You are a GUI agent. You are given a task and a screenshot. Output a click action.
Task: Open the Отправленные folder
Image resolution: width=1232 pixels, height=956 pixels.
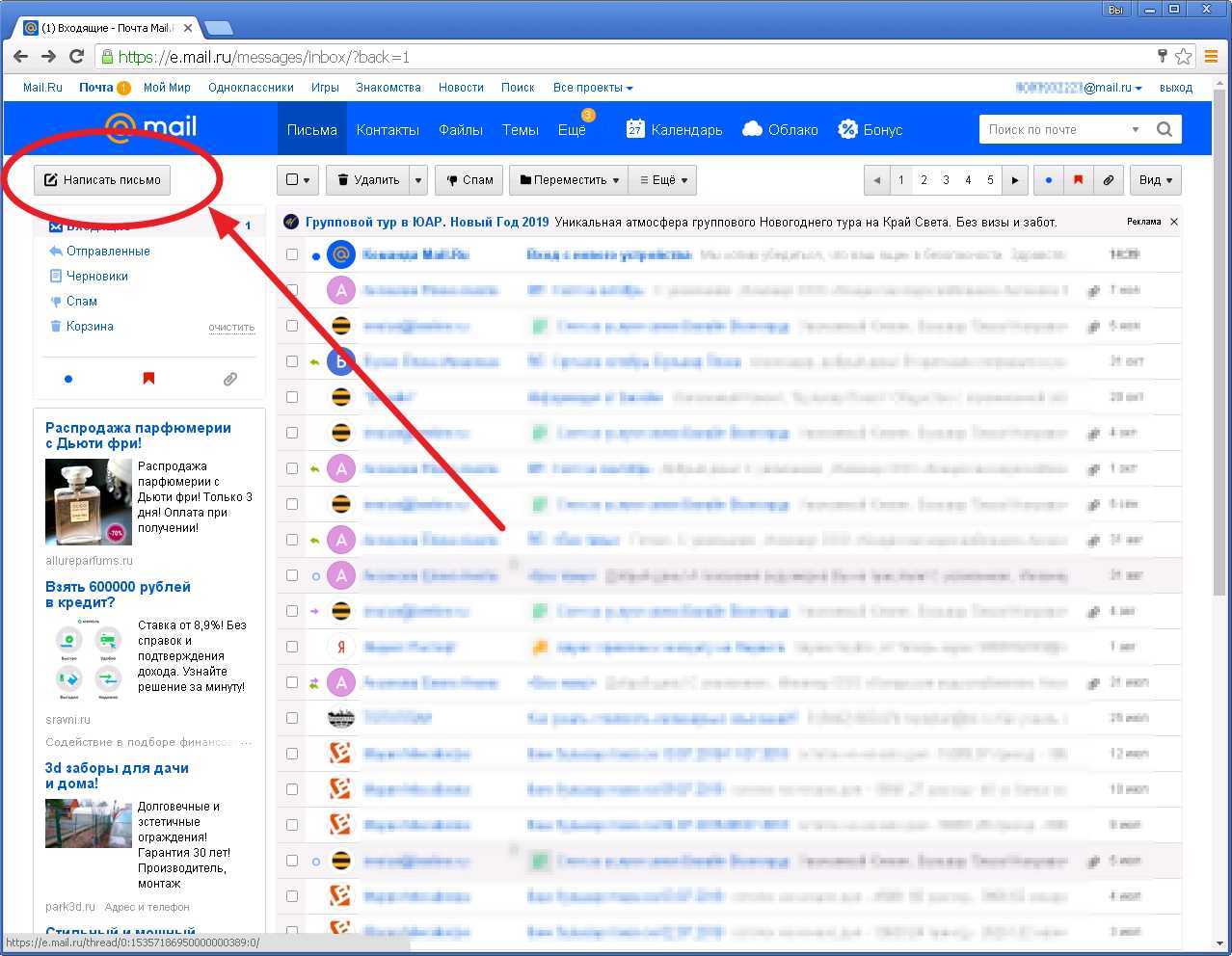click(108, 252)
